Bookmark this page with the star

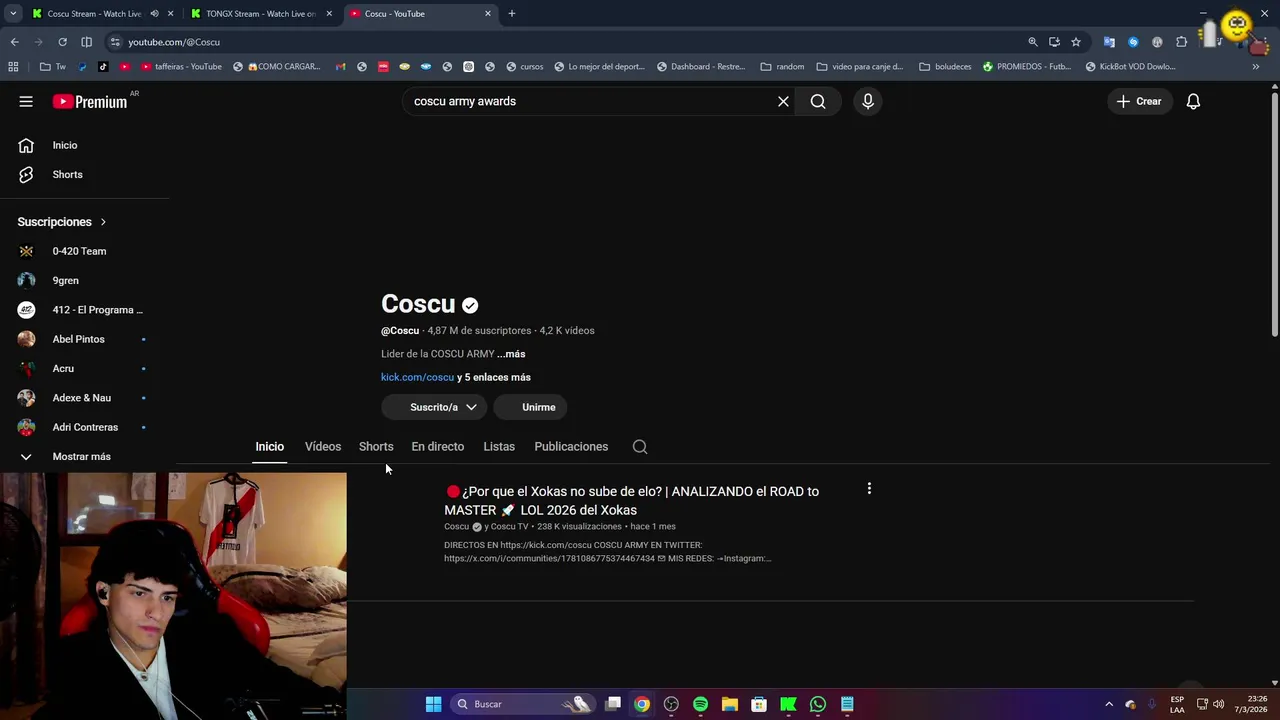[1076, 42]
